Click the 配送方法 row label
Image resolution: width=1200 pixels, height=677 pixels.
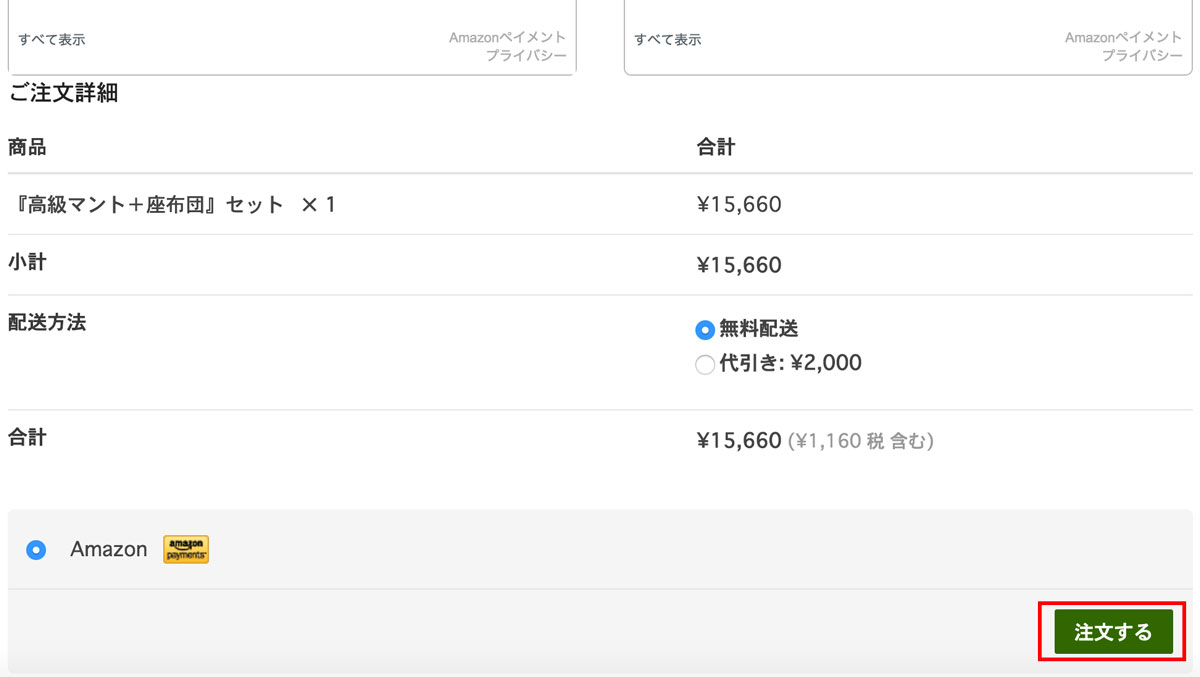(47, 323)
